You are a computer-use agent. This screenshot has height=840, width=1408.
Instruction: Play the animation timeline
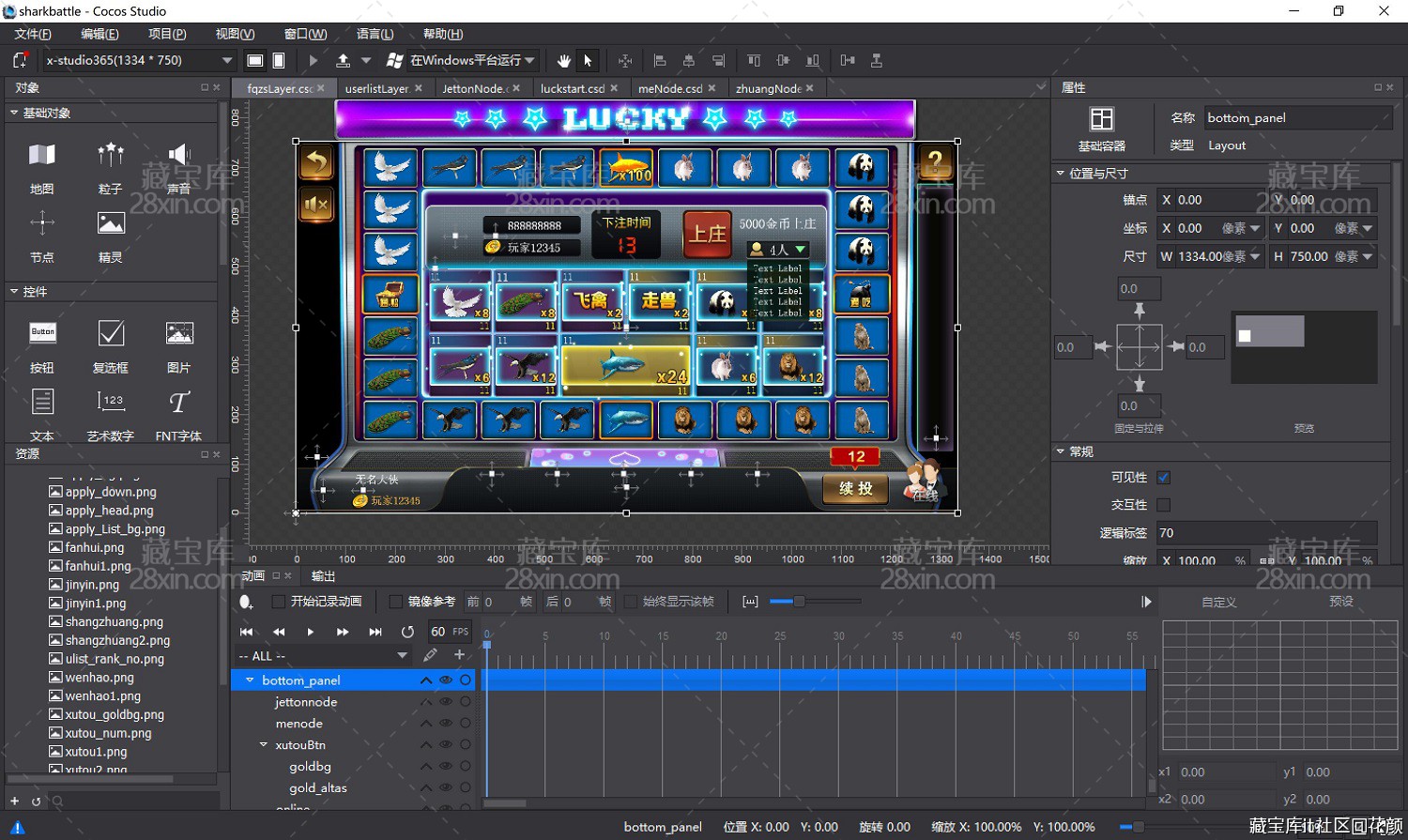tap(311, 632)
